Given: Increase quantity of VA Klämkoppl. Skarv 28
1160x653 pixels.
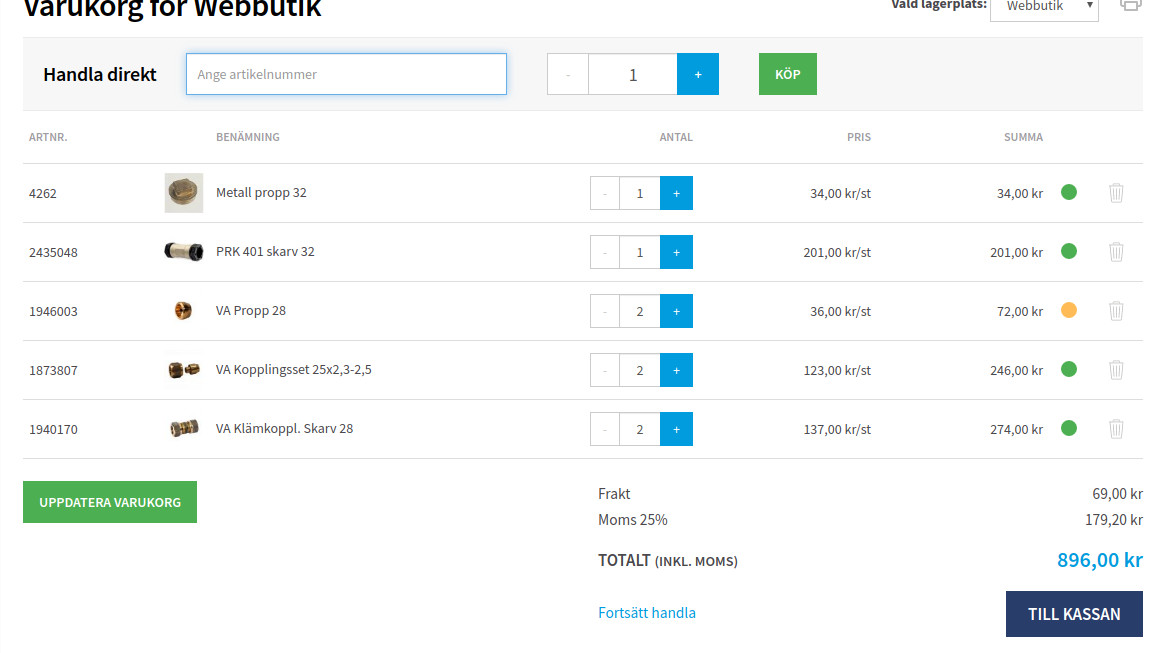Looking at the screenshot, I should pos(676,429).
